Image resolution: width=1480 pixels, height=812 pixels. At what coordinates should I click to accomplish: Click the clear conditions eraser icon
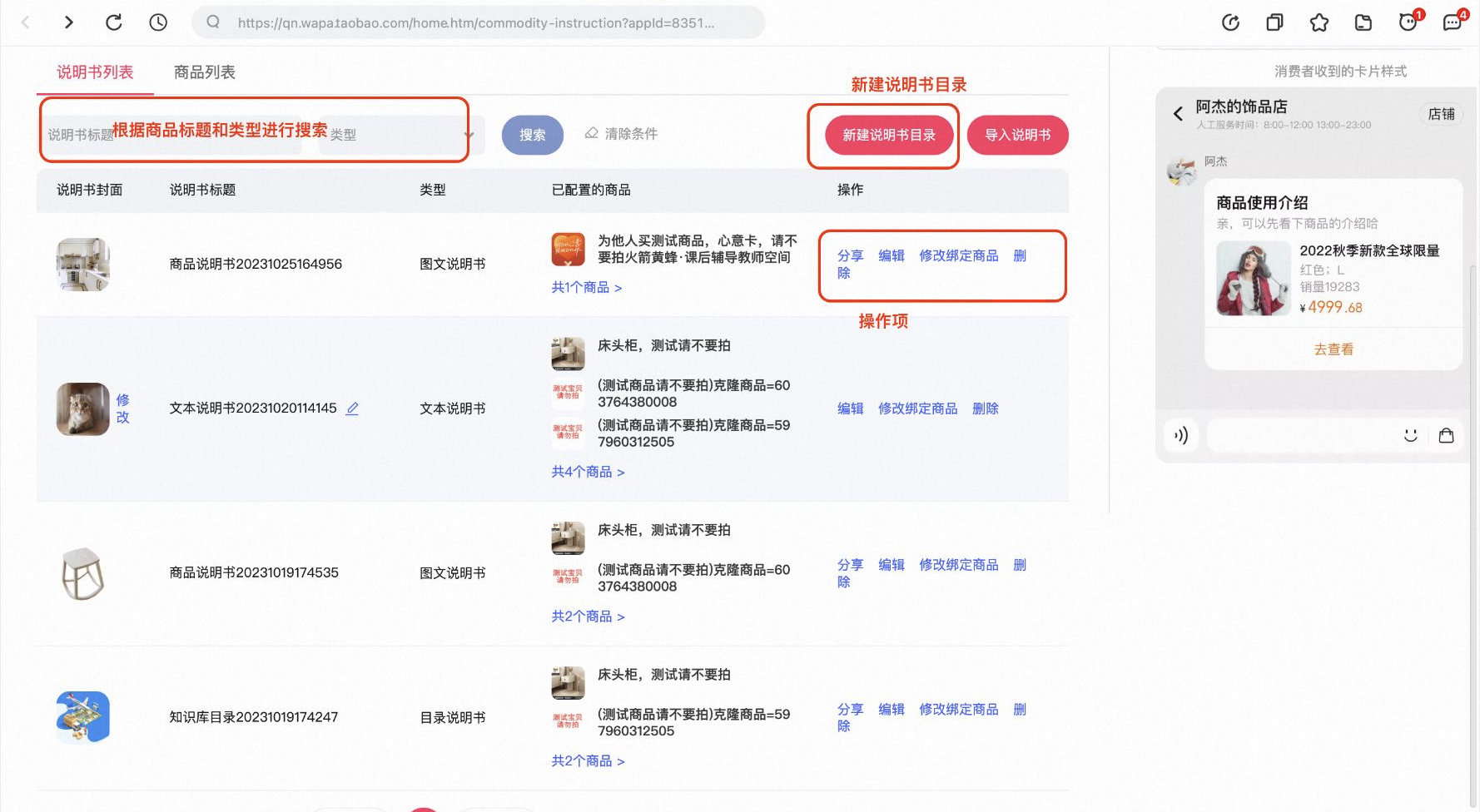pyautogui.click(x=591, y=133)
